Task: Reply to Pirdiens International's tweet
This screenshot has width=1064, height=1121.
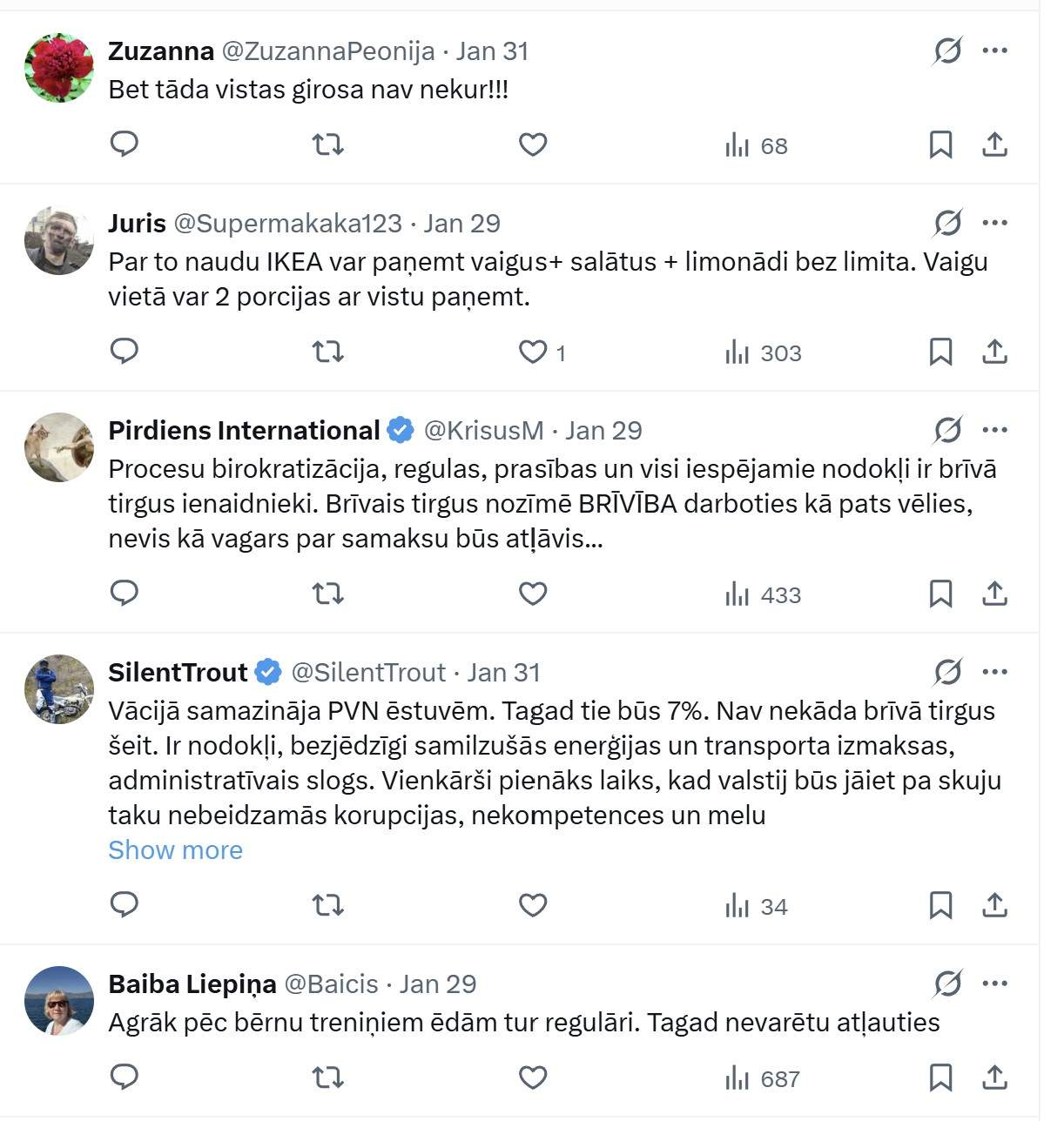Action: tap(125, 593)
